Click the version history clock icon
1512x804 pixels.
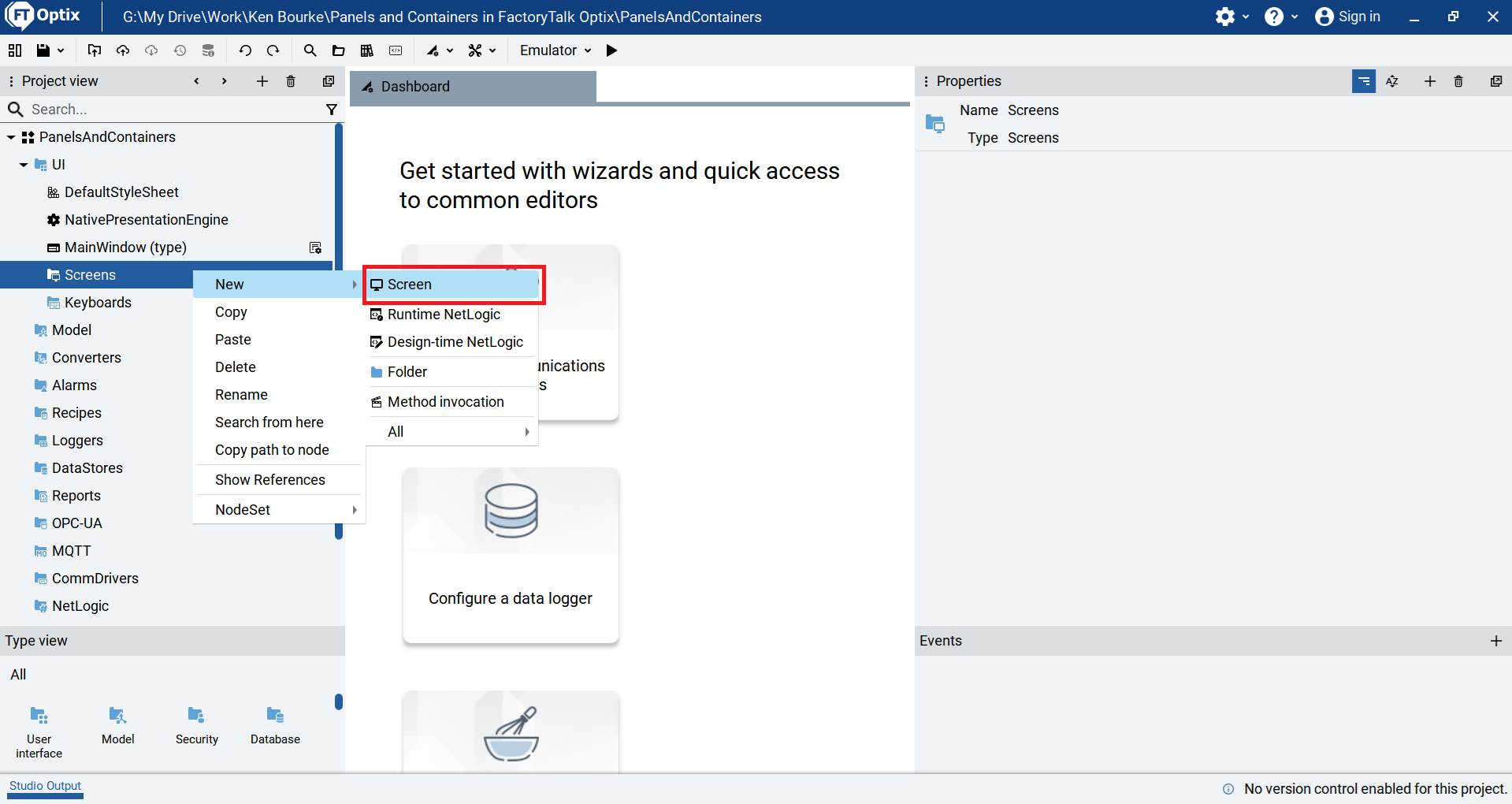pyautogui.click(x=180, y=50)
